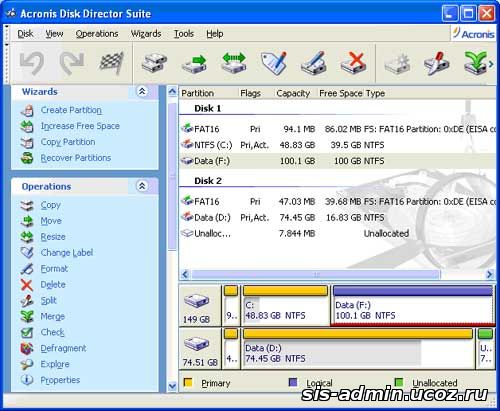Click the horizontal scrollbar left arrow

point(185,275)
